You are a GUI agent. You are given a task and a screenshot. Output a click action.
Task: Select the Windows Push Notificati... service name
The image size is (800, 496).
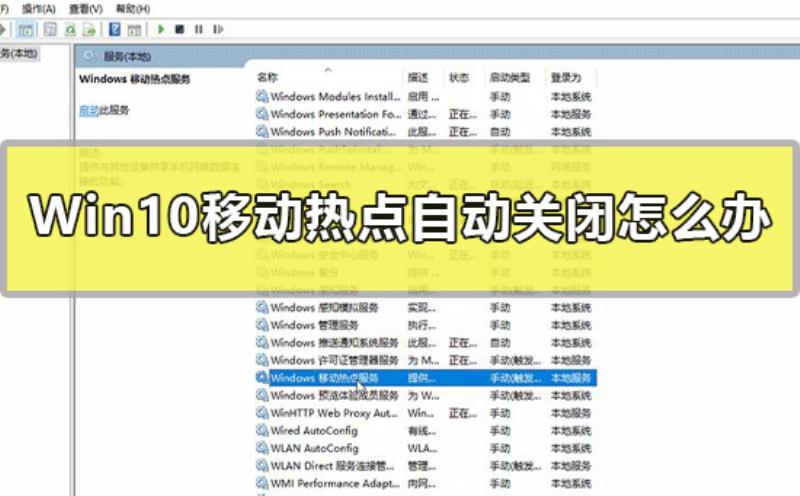333,131
